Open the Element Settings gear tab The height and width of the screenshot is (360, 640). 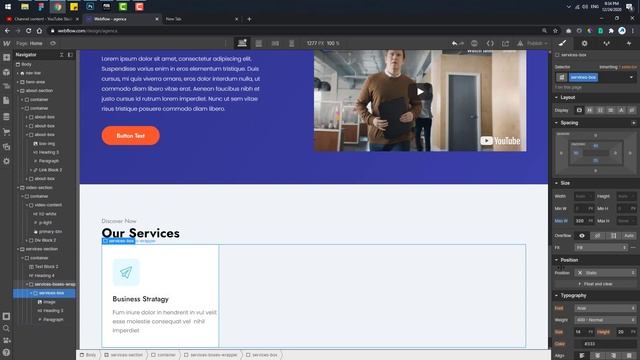point(584,43)
